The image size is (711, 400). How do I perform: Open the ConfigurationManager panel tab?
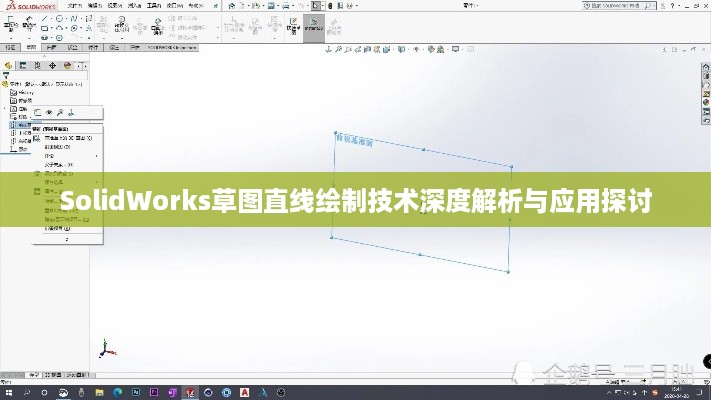click(x=38, y=66)
